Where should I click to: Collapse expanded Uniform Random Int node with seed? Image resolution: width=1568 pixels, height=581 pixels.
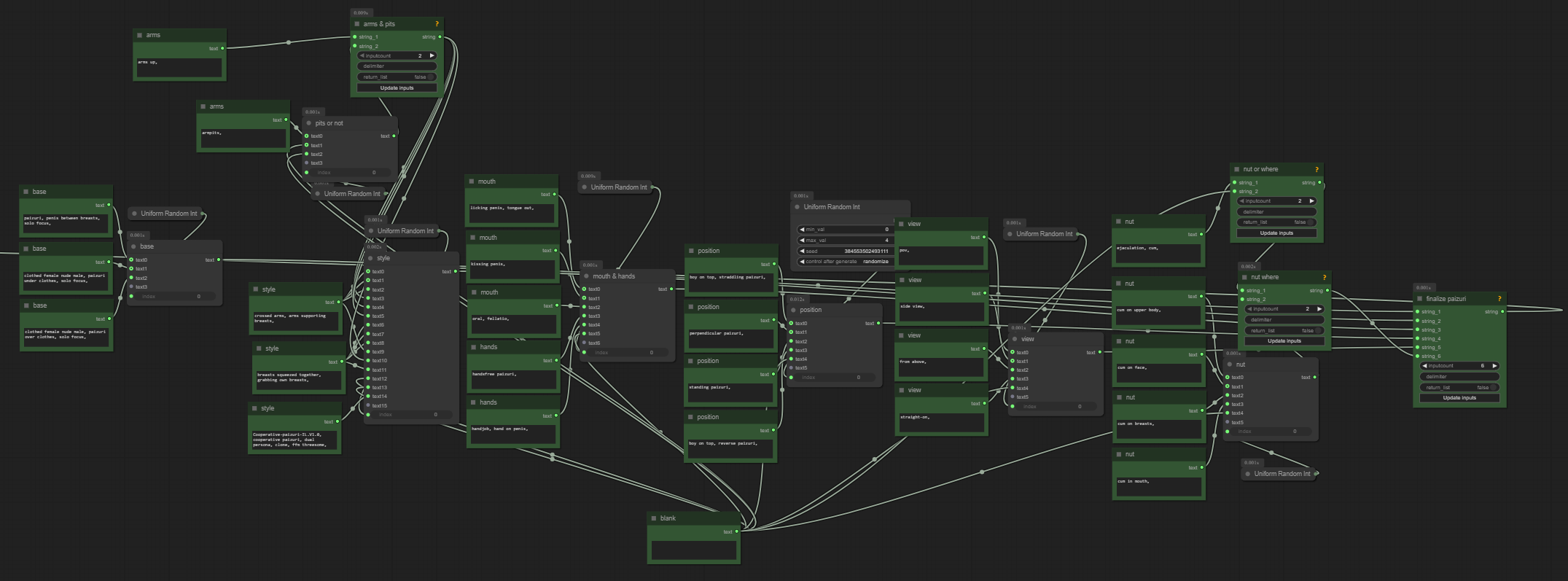[797, 207]
